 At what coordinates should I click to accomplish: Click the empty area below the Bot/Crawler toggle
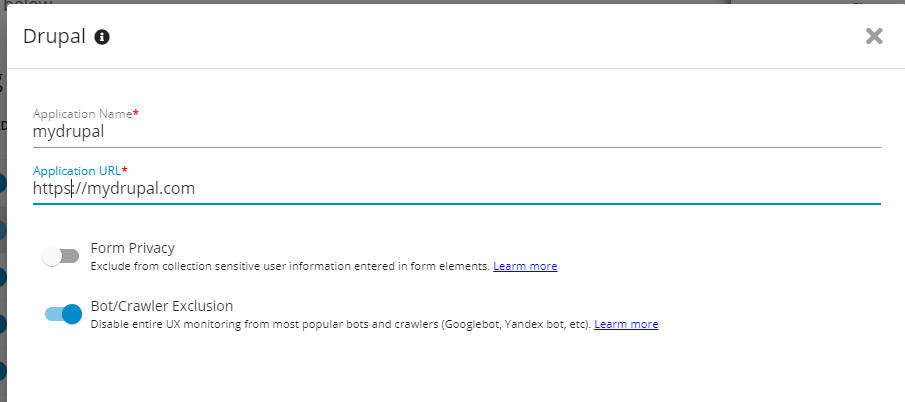click(450, 370)
